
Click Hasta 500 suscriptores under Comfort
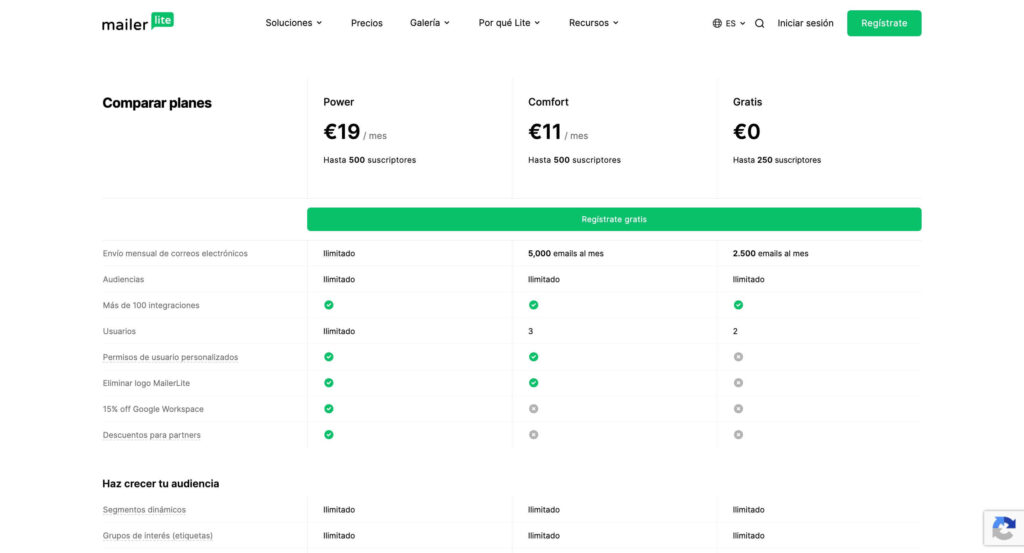(x=574, y=160)
